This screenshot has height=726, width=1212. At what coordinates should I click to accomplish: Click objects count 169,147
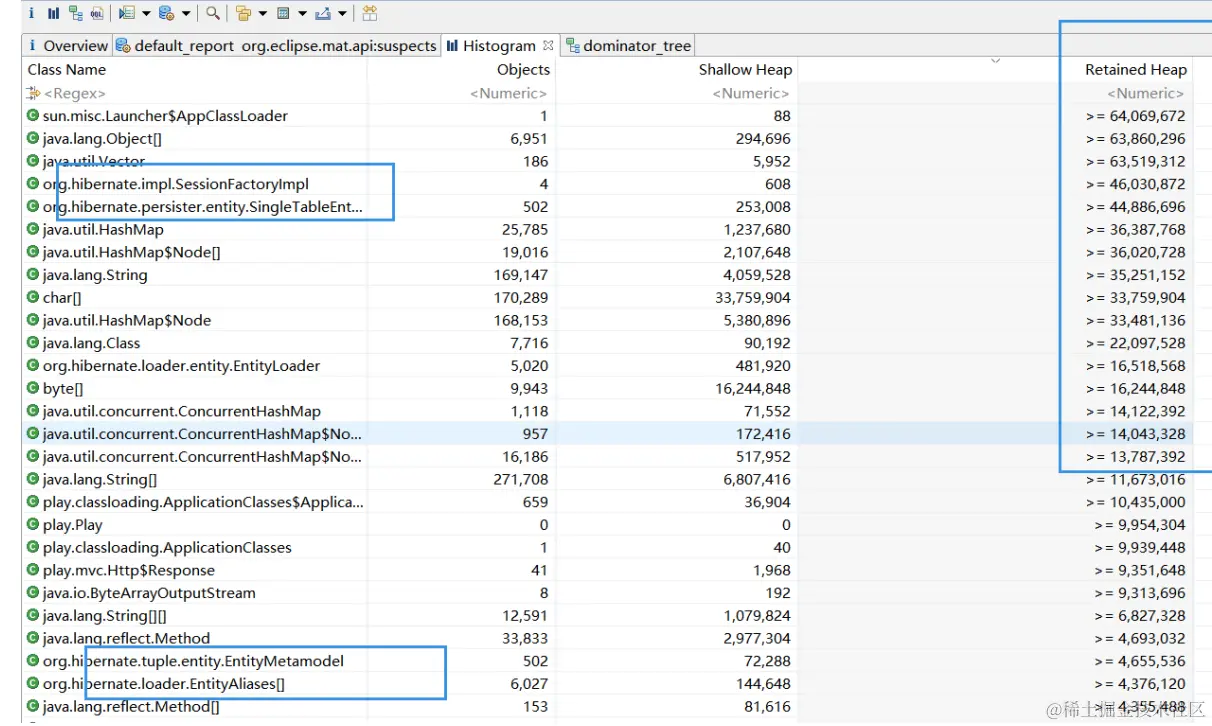520,275
